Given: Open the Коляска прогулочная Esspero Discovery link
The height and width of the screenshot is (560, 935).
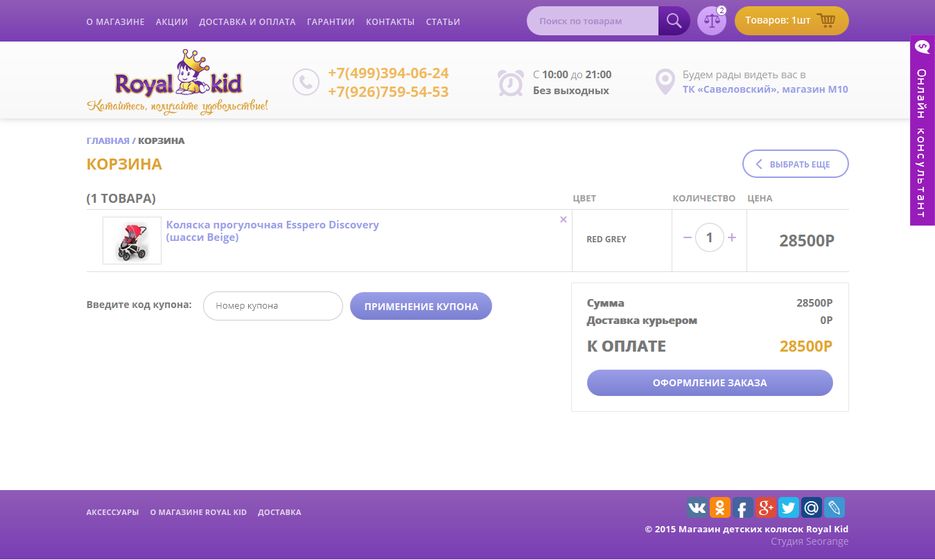Looking at the screenshot, I should (272, 231).
